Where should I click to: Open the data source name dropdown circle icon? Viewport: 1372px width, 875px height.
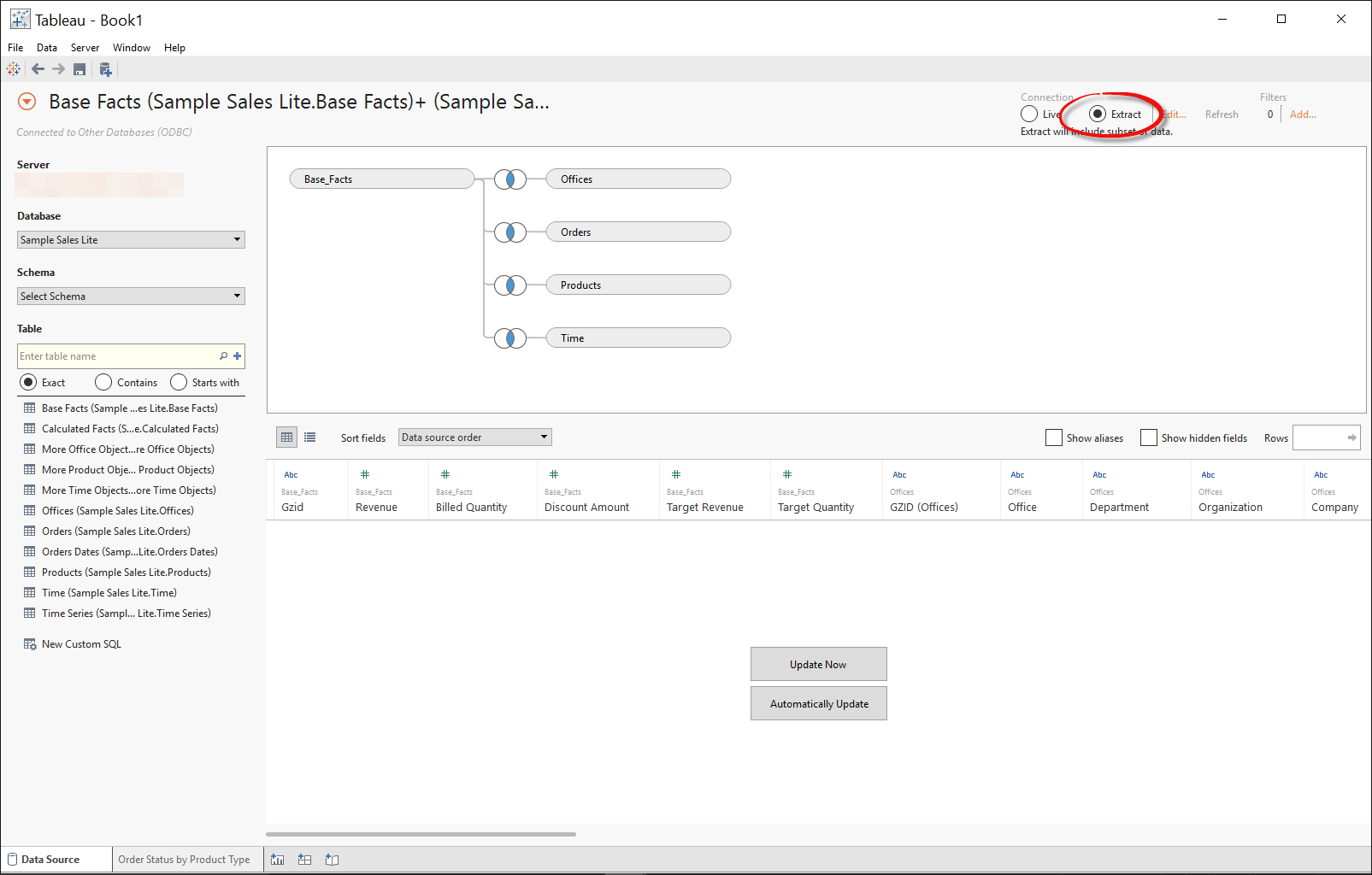point(27,102)
